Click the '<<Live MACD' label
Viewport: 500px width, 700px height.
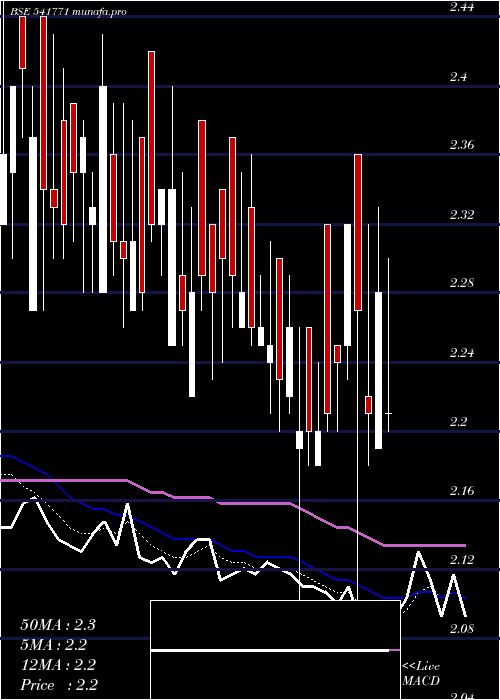pyautogui.click(x=421, y=674)
